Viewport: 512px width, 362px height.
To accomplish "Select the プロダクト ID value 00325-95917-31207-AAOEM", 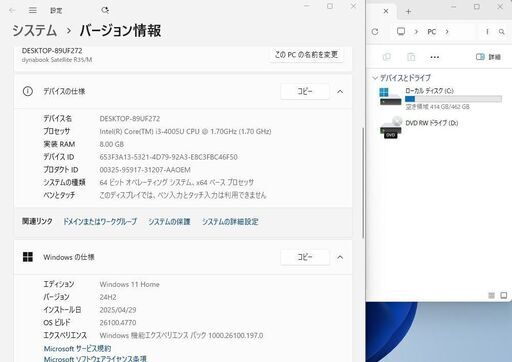I will click(x=145, y=170).
